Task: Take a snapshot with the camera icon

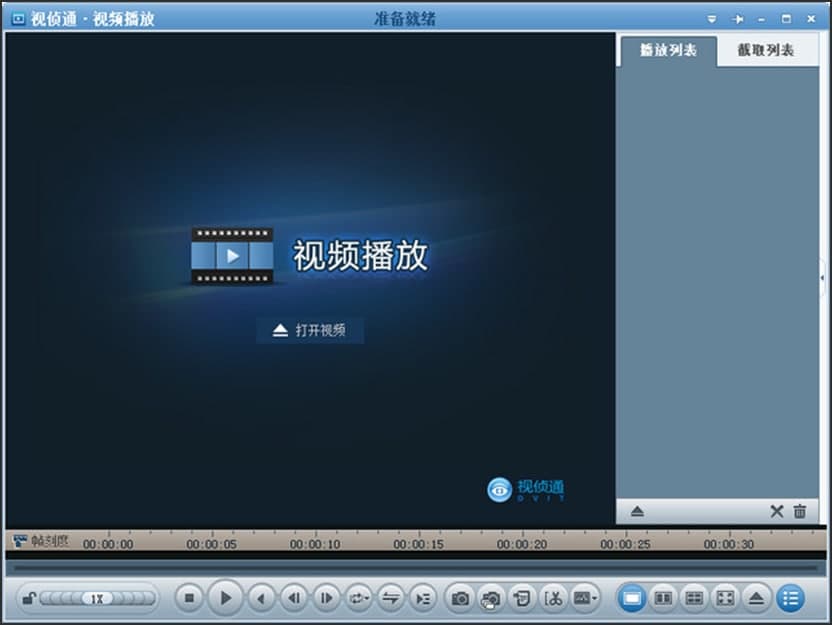Action: (x=459, y=597)
